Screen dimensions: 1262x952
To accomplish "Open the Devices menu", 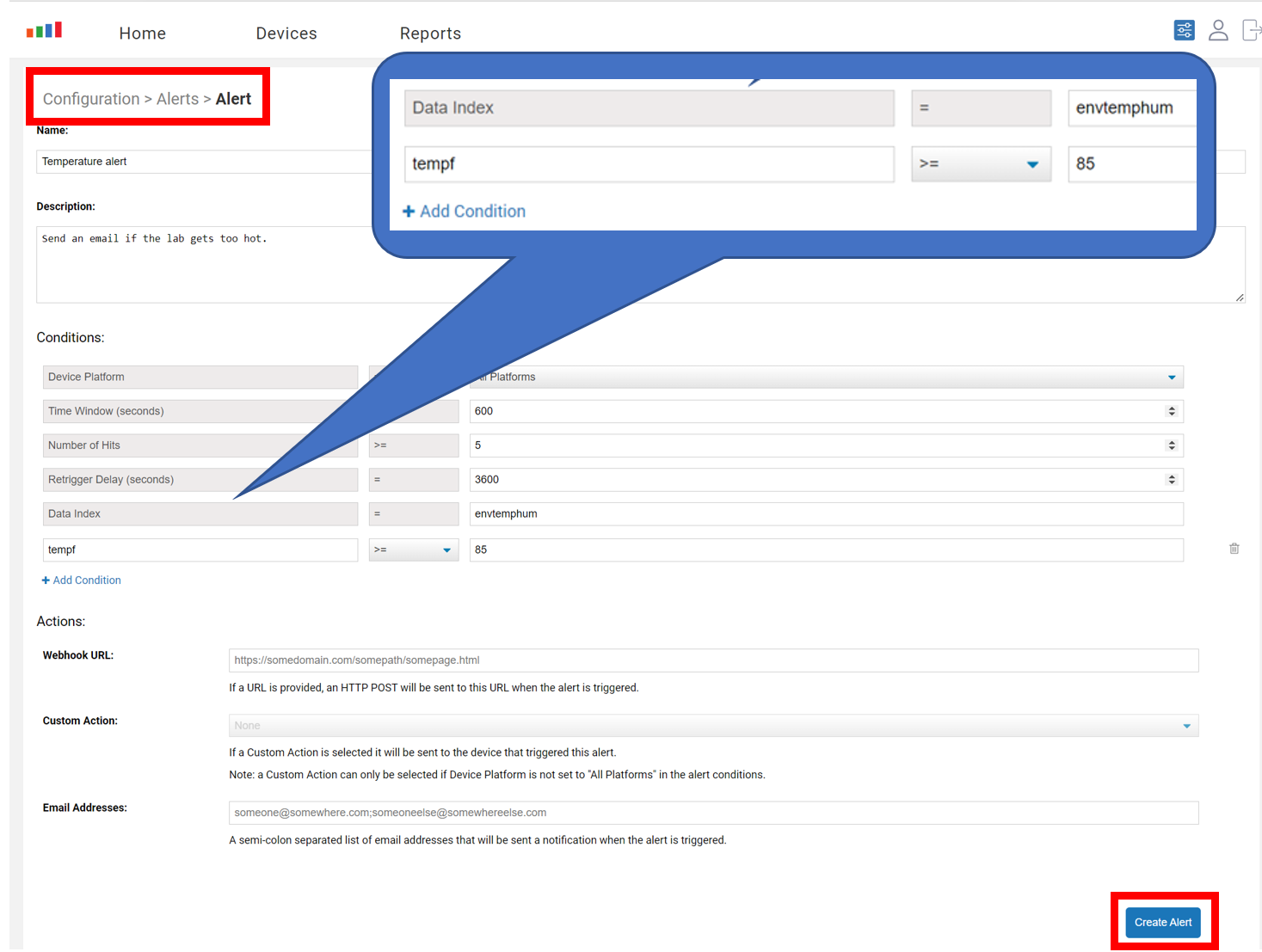I will click(x=286, y=34).
